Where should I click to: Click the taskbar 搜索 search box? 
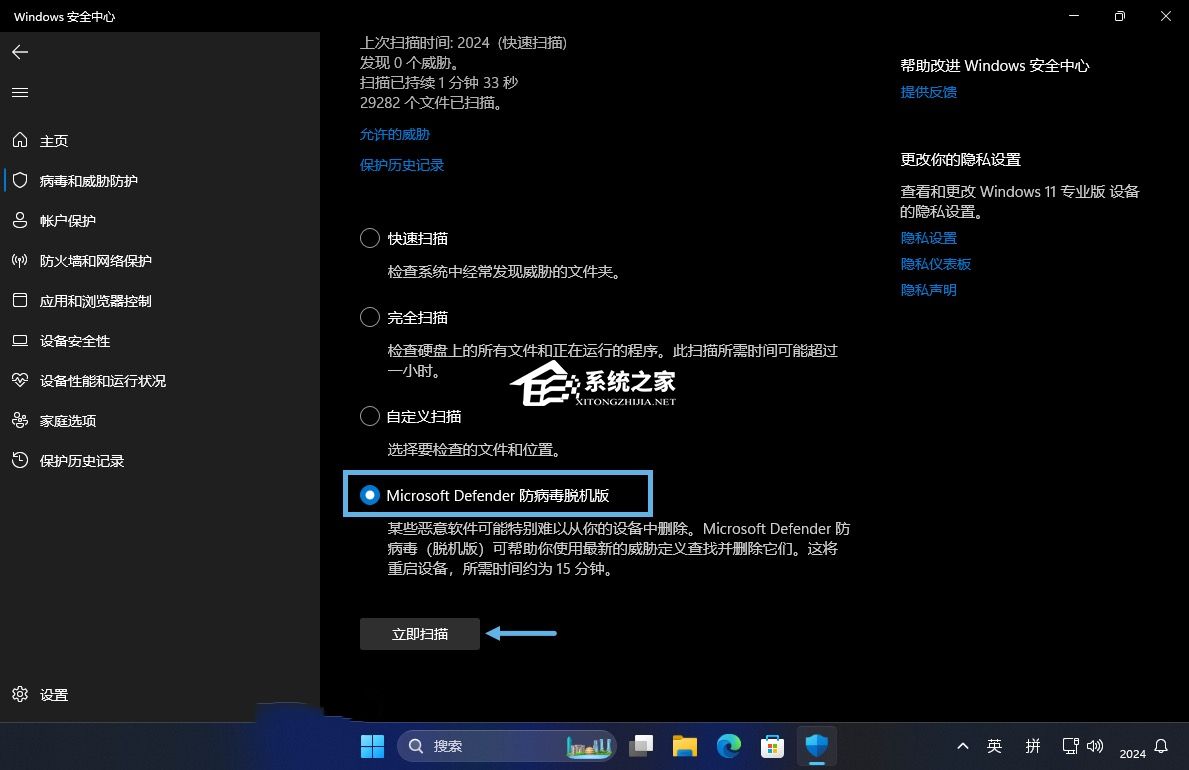pyautogui.click(x=507, y=746)
